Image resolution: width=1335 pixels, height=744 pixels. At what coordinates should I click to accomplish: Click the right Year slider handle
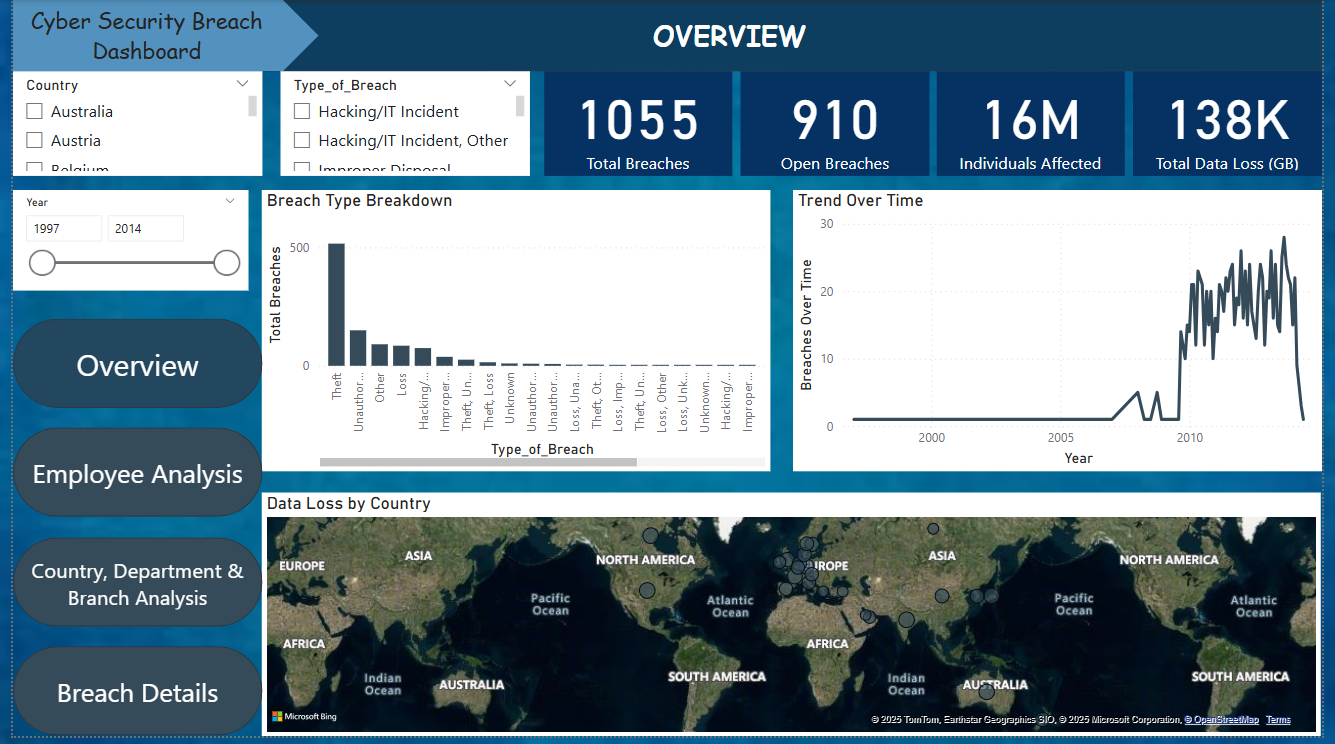pyautogui.click(x=227, y=263)
